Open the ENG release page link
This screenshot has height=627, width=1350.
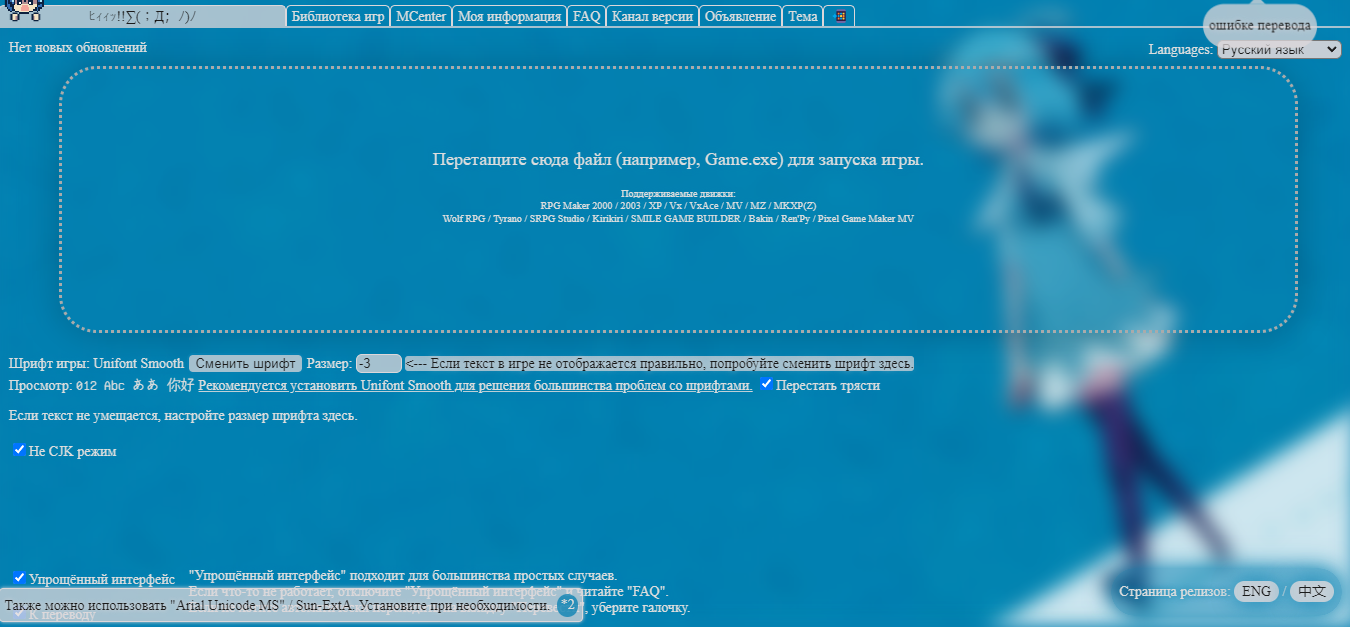click(x=1256, y=591)
